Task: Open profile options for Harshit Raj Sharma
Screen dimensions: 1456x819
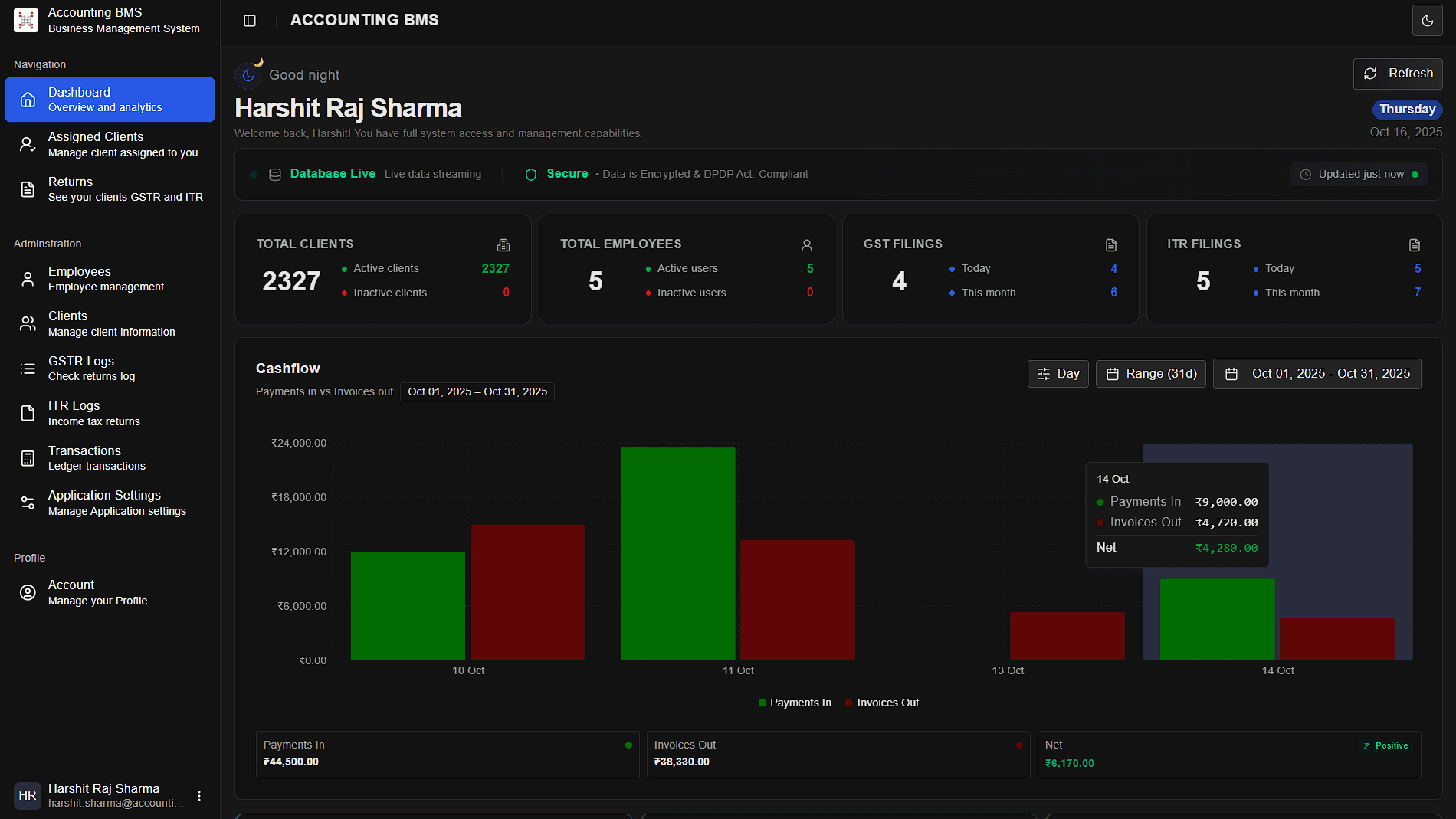Action: tap(199, 796)
